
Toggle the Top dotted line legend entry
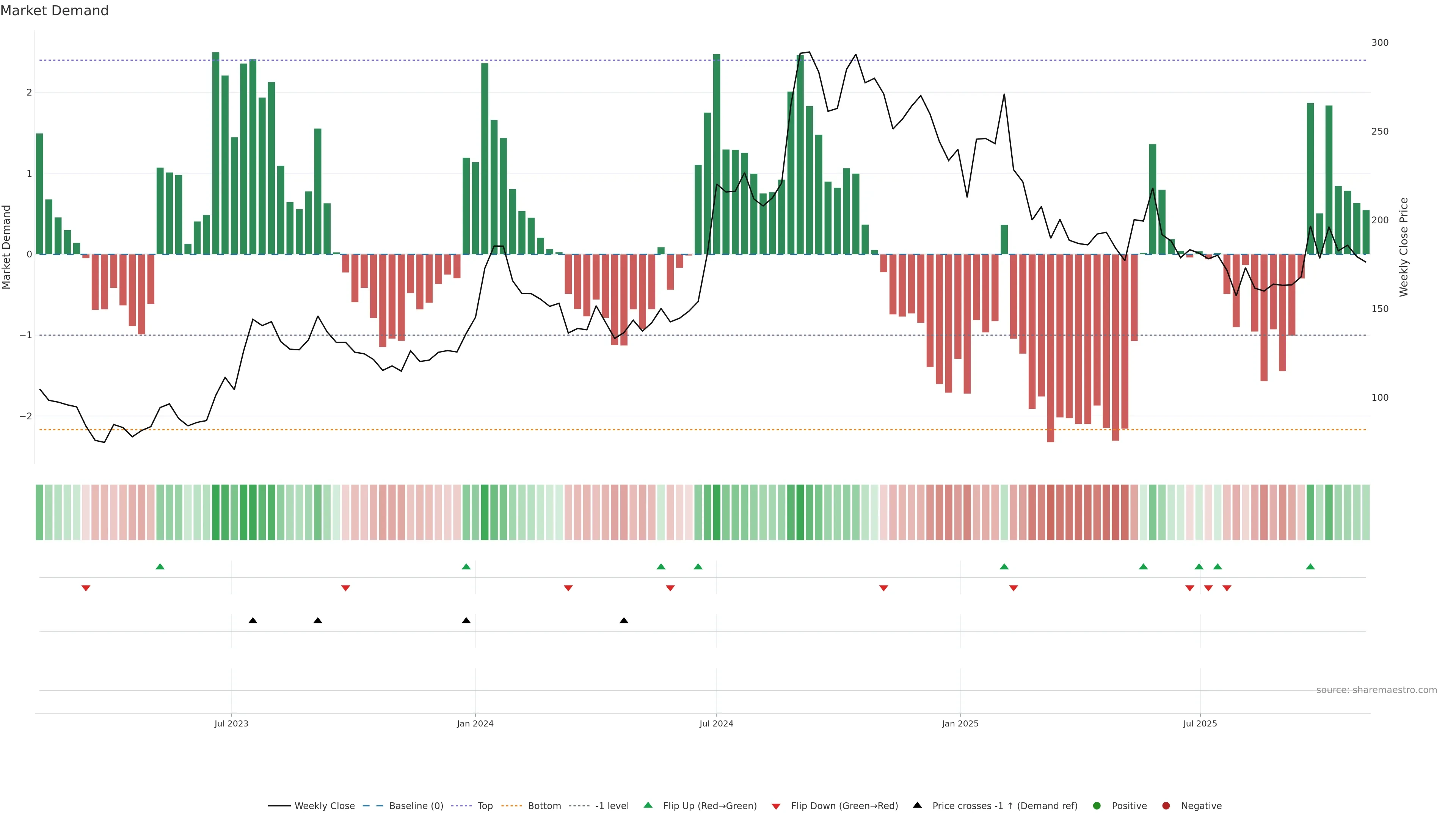click(x=485, y=805)
